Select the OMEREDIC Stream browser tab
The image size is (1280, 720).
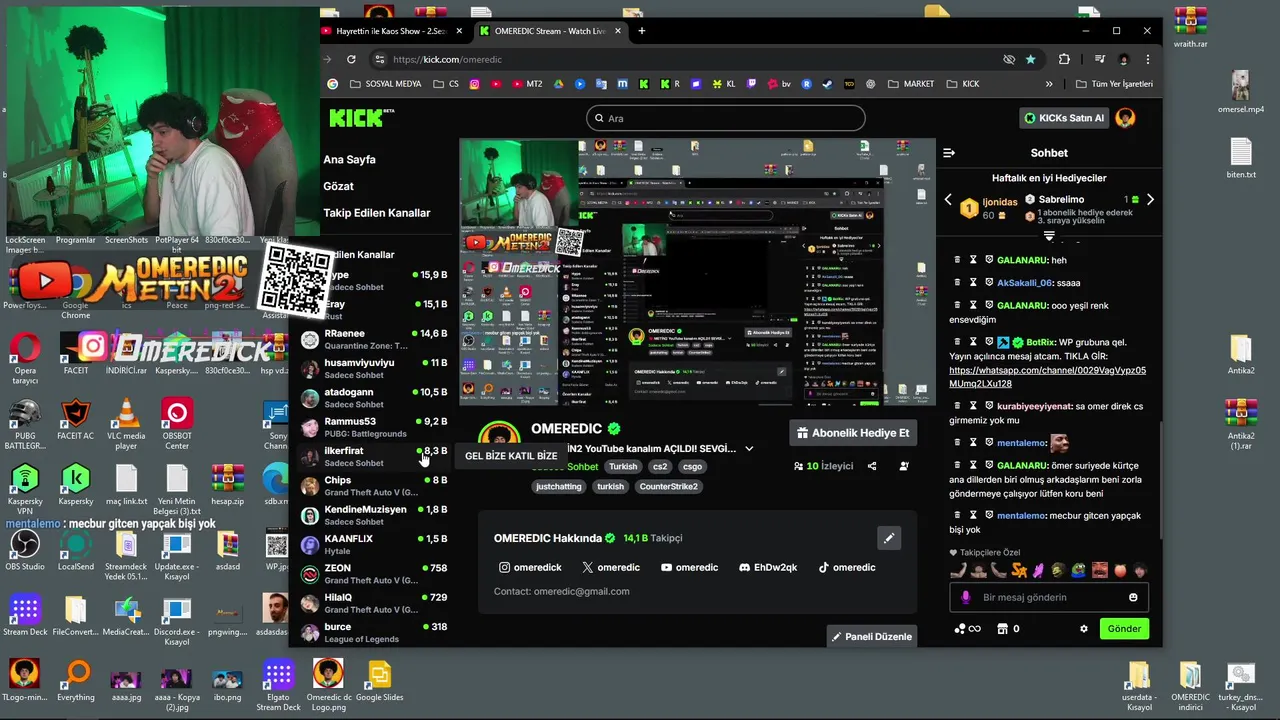pos(551,31)
